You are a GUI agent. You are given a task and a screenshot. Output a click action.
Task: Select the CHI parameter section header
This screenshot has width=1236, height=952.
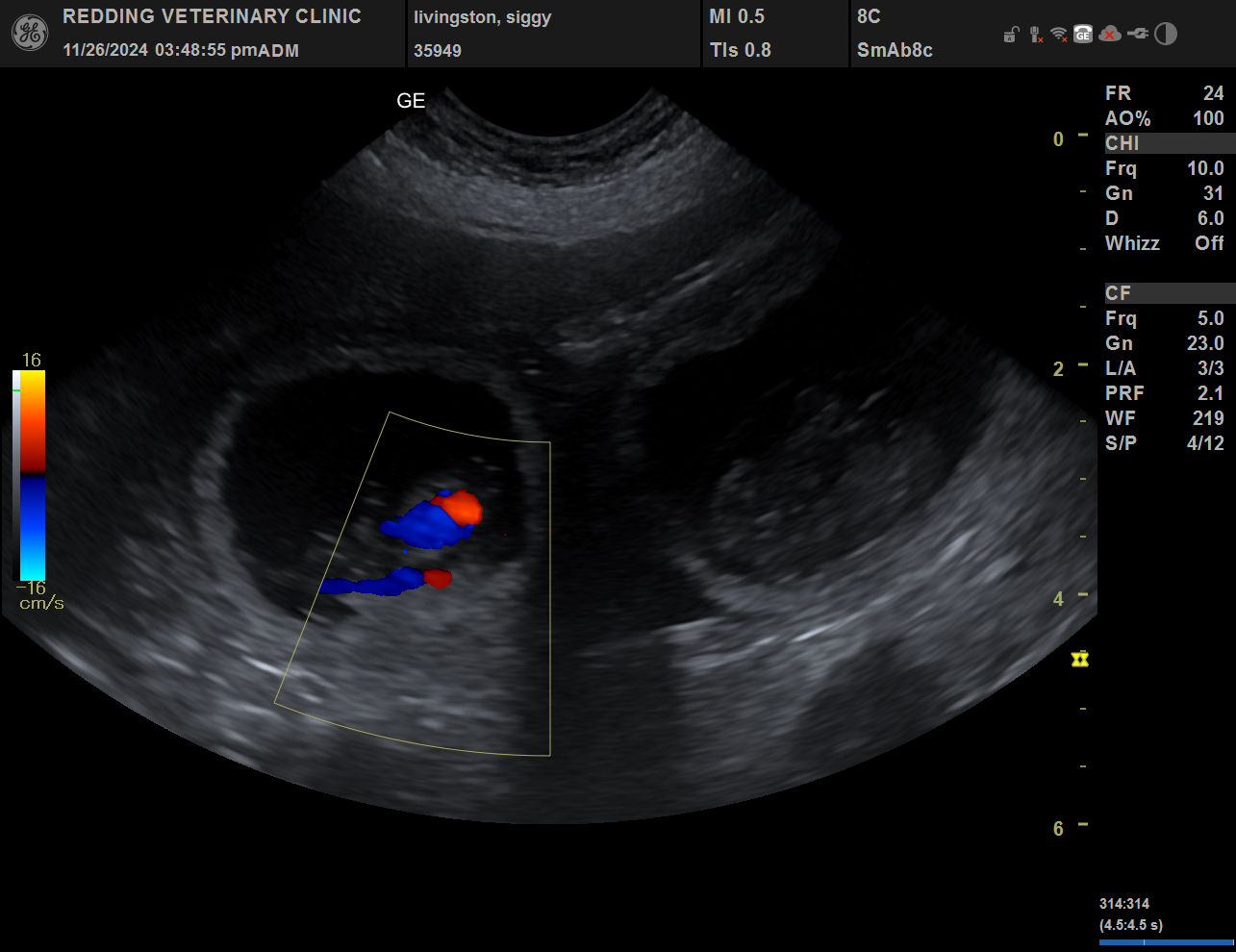point(1169,143)
